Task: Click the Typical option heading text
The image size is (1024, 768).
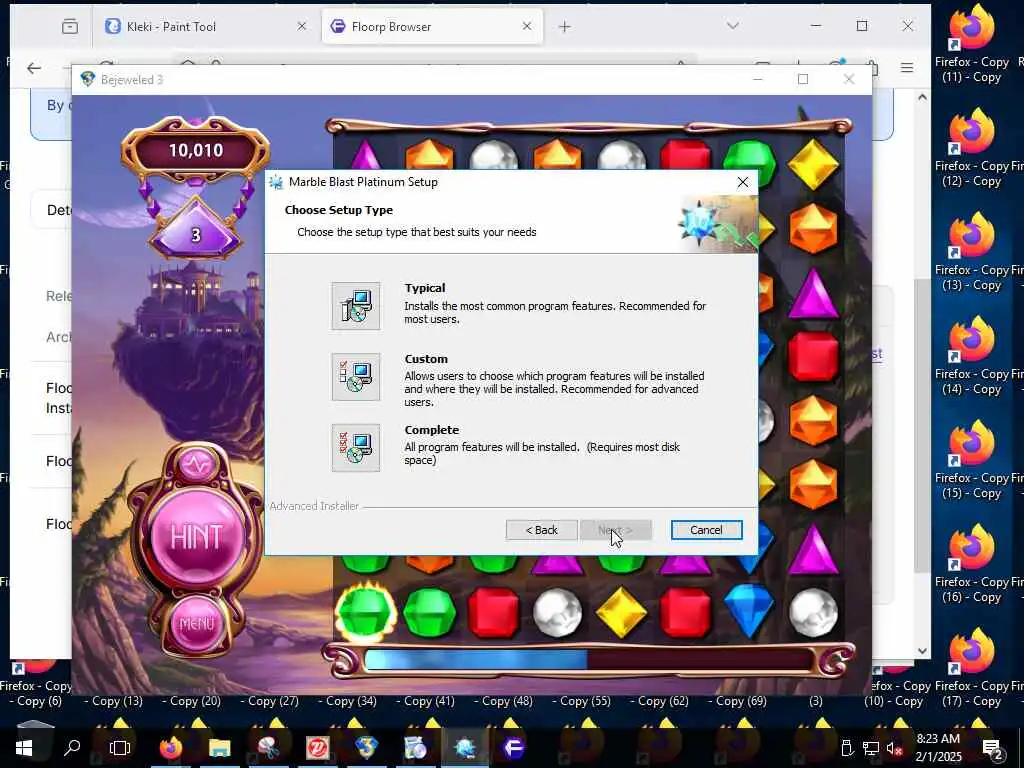Action: click(x=424, y=288)
